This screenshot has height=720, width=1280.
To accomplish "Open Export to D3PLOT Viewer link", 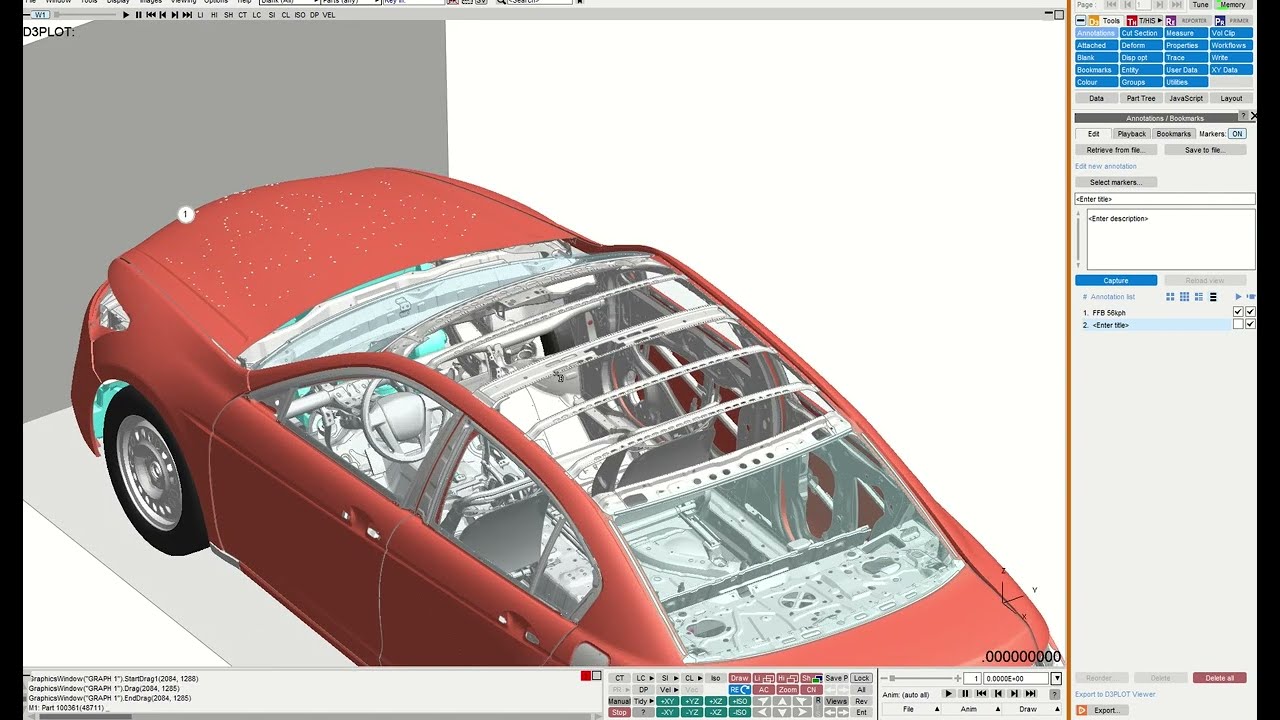I will point(1115,694).
